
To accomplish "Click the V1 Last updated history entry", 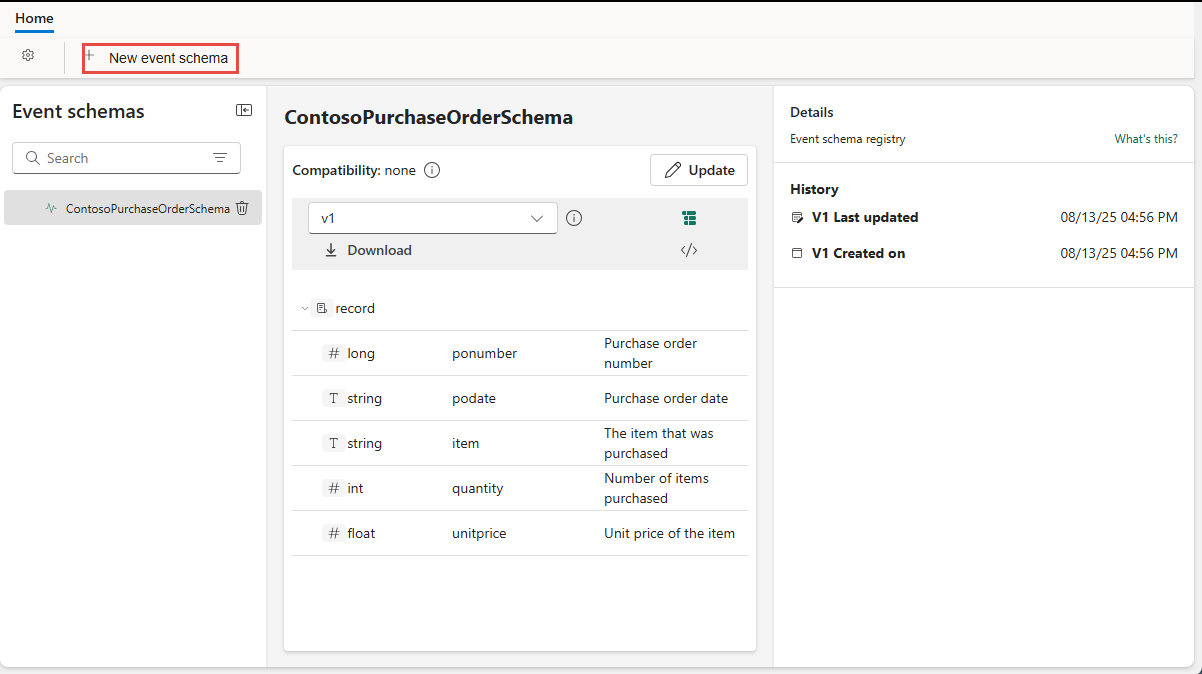I will pos(864,217).
